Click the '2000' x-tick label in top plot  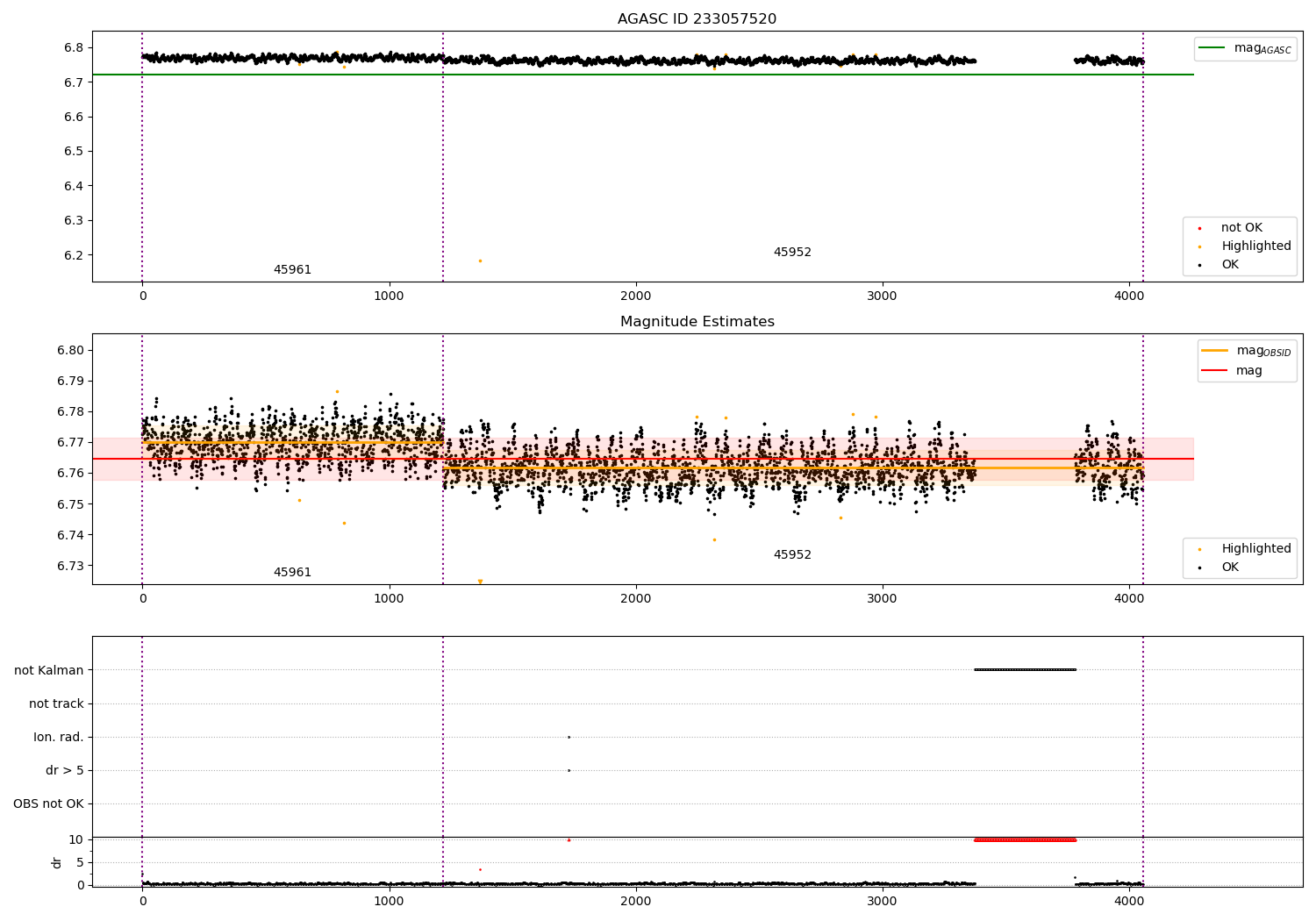pyautogui.click(x=635, y=296)
